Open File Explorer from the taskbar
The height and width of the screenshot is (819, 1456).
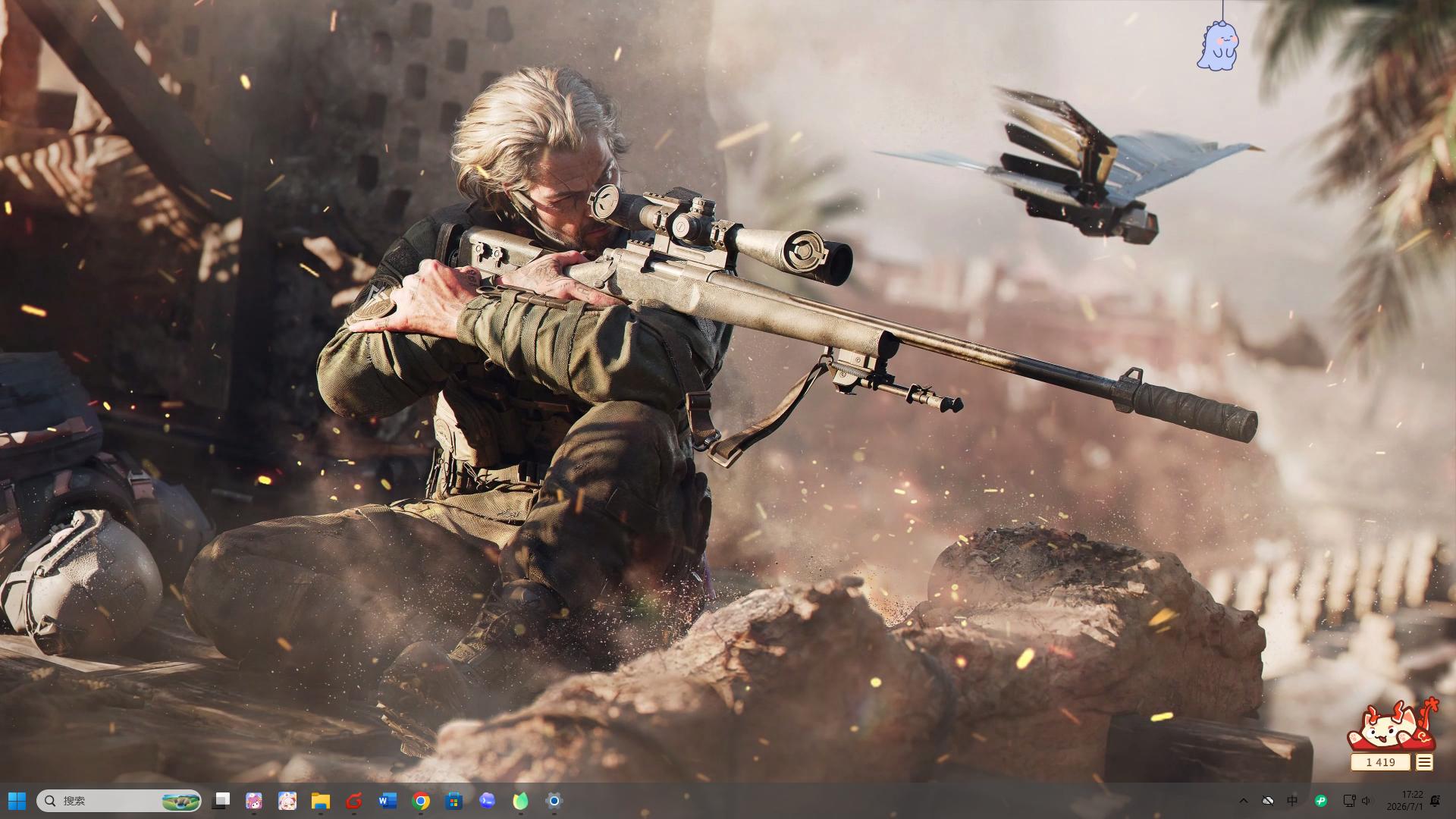coord(321,801)
